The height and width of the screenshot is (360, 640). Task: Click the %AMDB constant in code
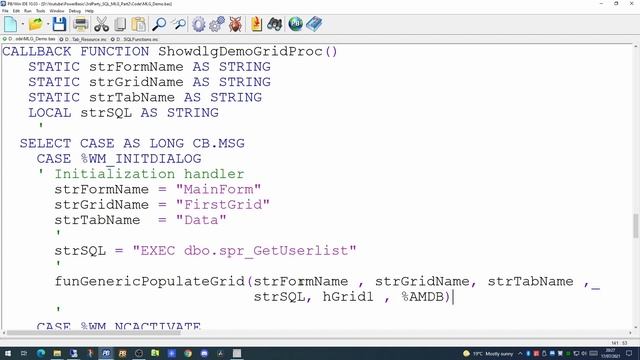[422, 297]
